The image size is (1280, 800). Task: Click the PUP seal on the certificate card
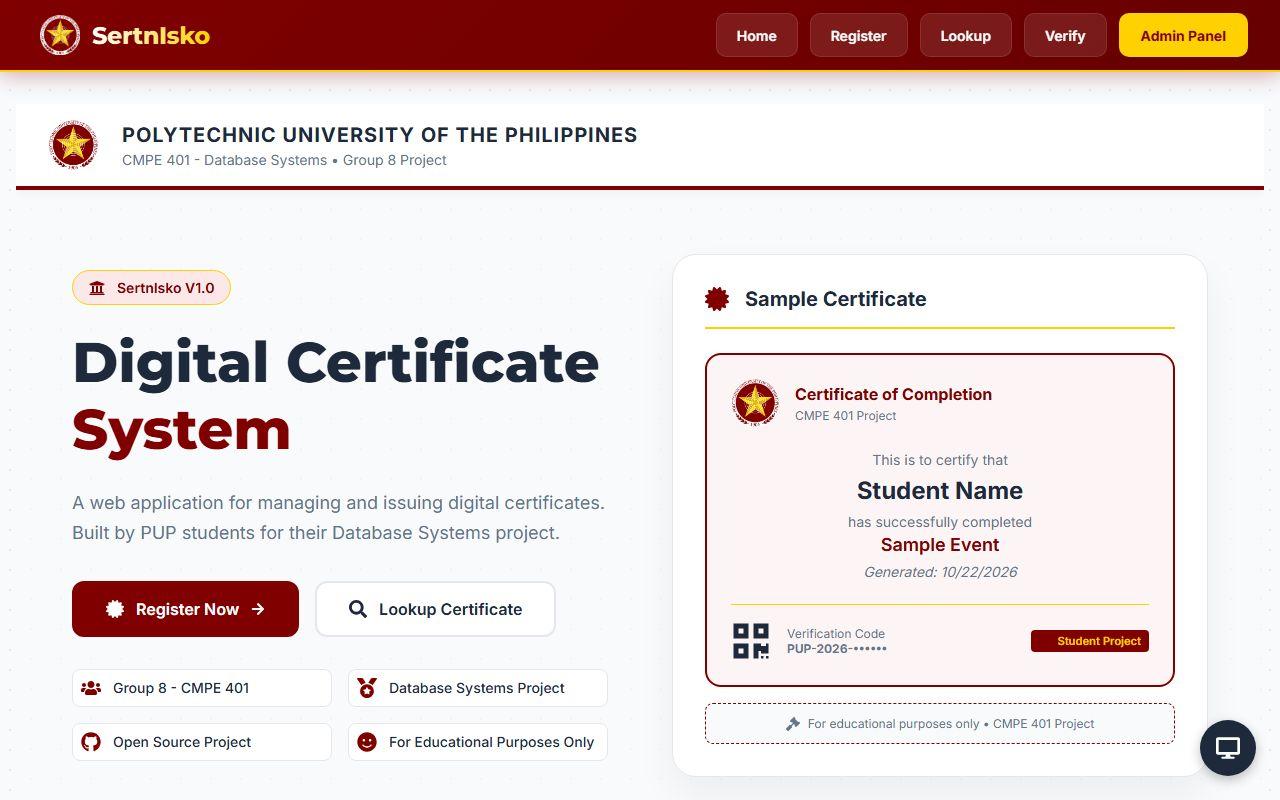(x=755, y=403)
